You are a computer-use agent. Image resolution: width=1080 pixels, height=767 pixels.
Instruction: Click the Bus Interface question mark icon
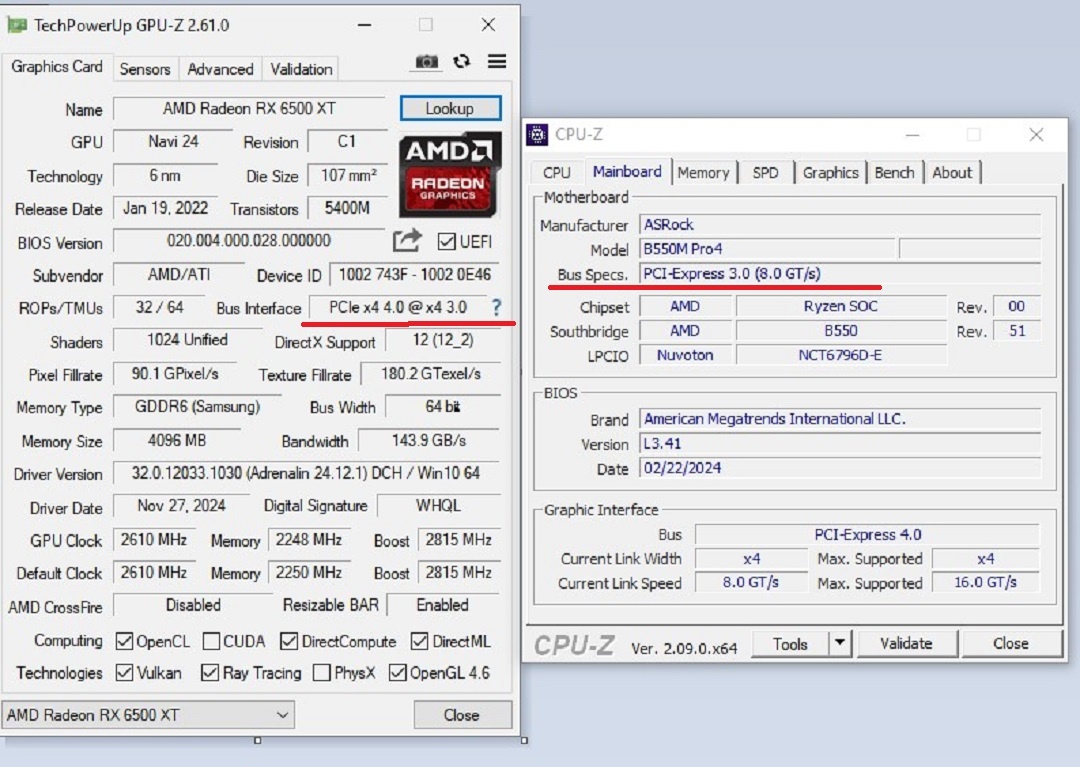[497, 307]
